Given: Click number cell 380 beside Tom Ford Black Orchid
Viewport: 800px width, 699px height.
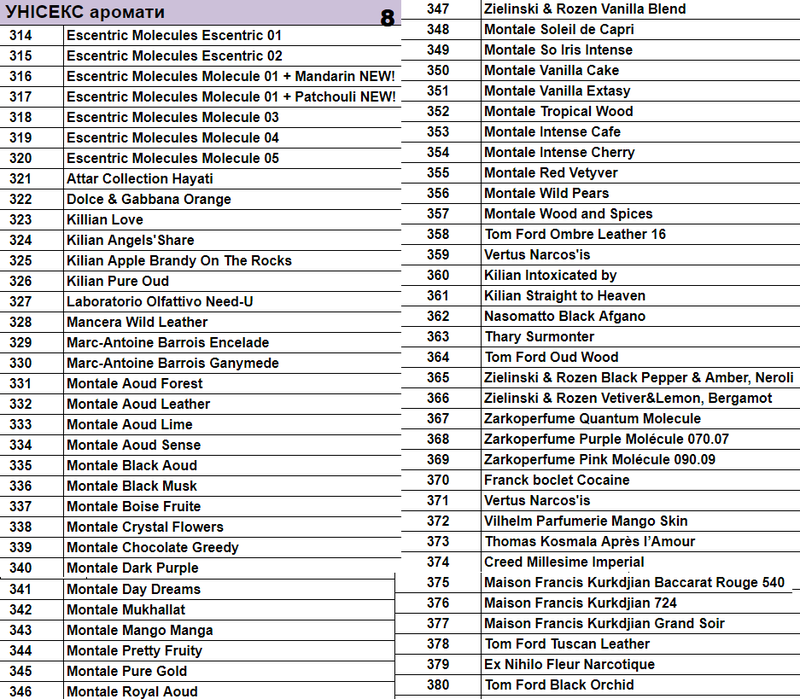Looking at the screenshot, I should pos(438,685).
